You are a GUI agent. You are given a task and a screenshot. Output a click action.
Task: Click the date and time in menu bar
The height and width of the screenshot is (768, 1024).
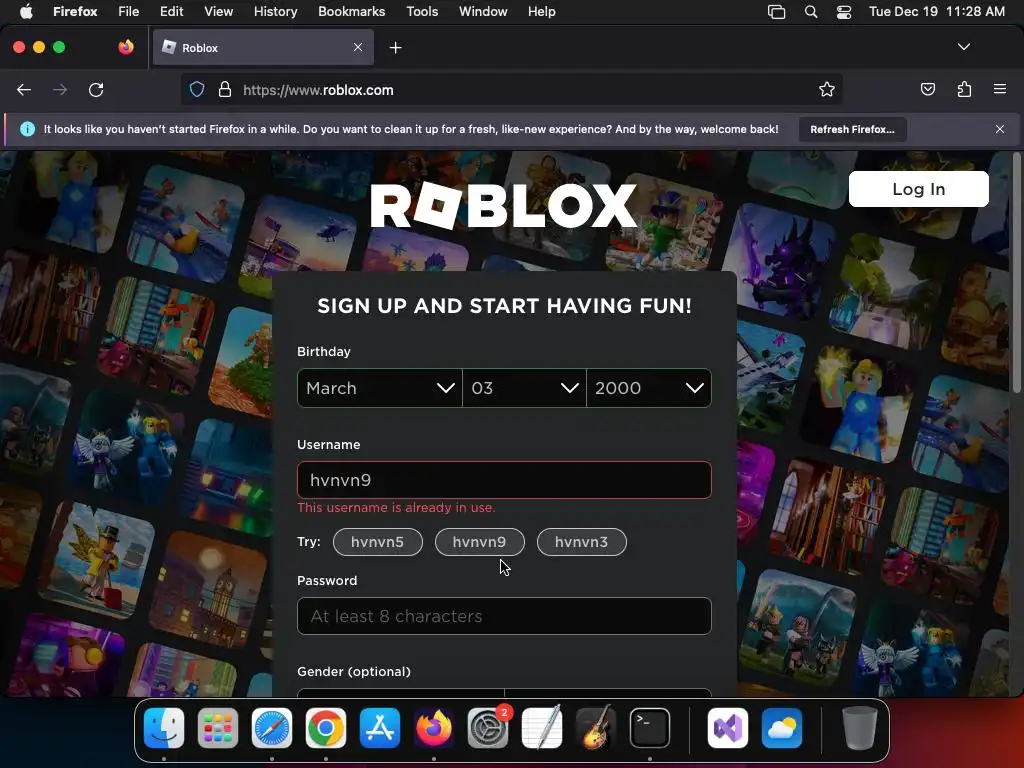(x=937, y=11)
